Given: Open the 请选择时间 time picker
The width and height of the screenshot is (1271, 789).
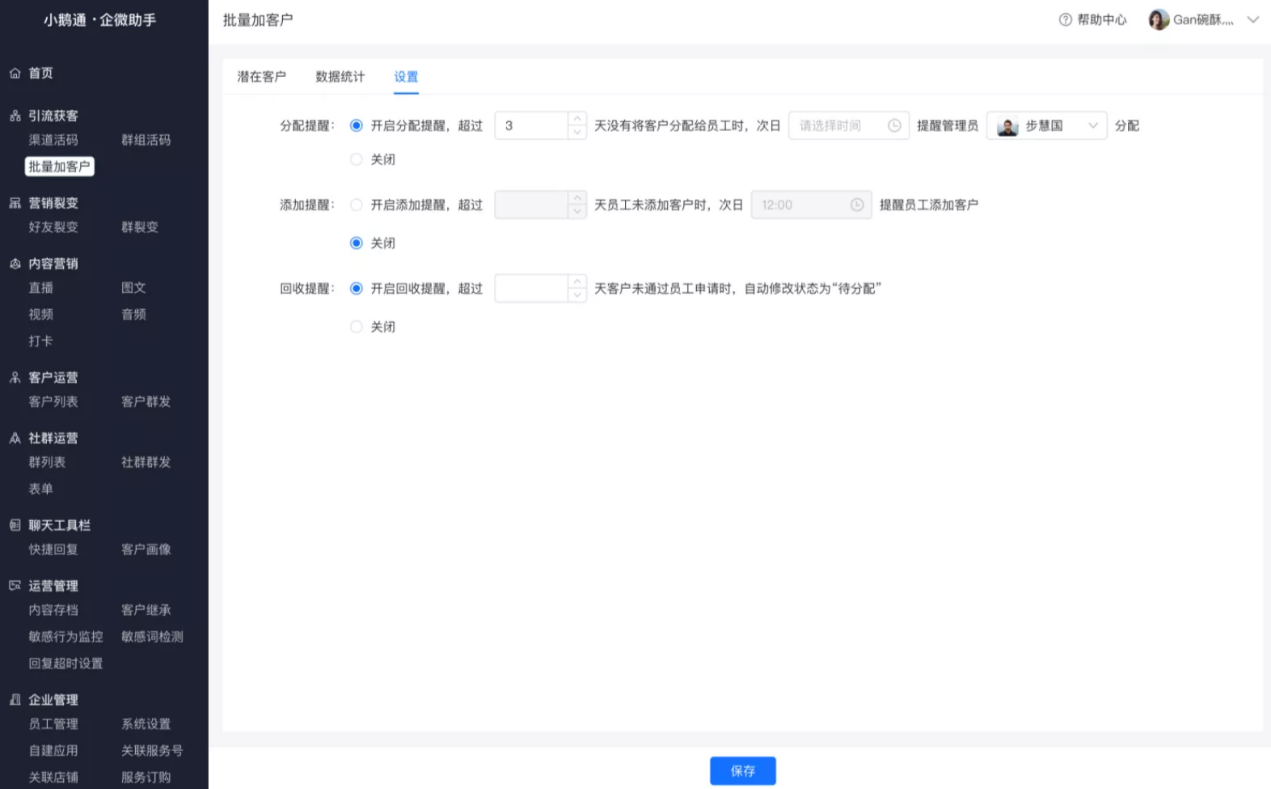Looking at the screenshot, I should pyautogui.click(x=849, y=126).
